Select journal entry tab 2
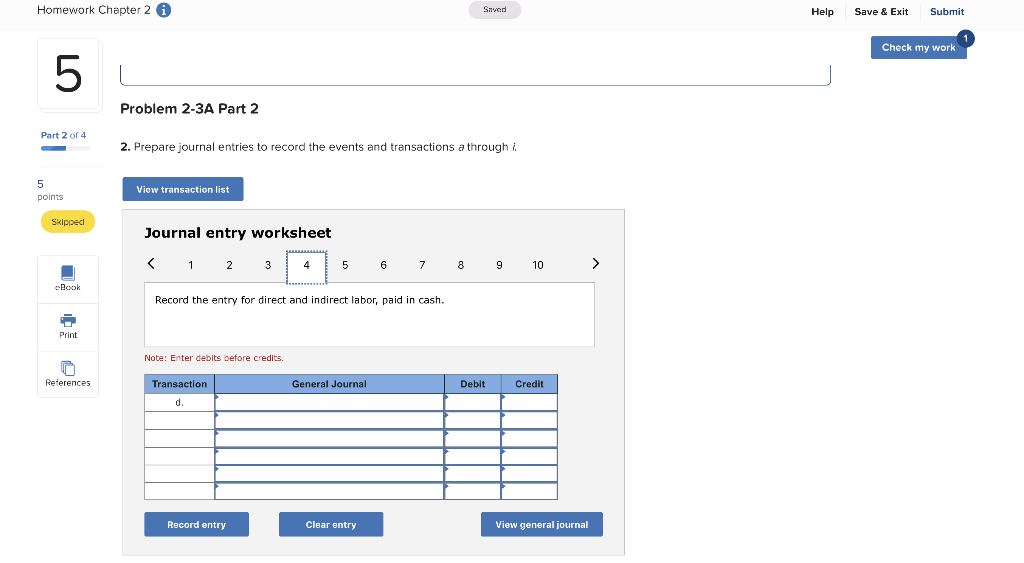Viewport: 1024px width, 563px height. point(229,265)
